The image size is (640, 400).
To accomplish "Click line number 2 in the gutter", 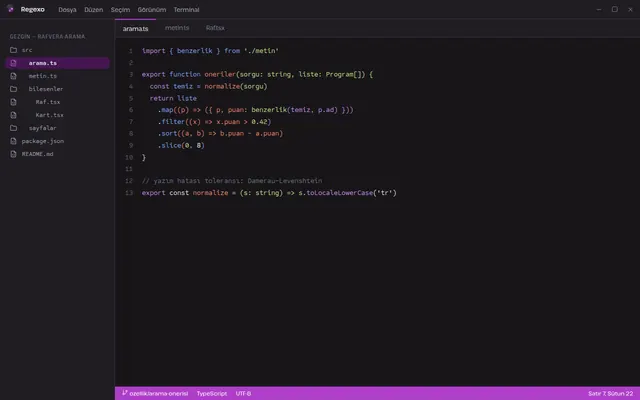I will tap(131, 62).
